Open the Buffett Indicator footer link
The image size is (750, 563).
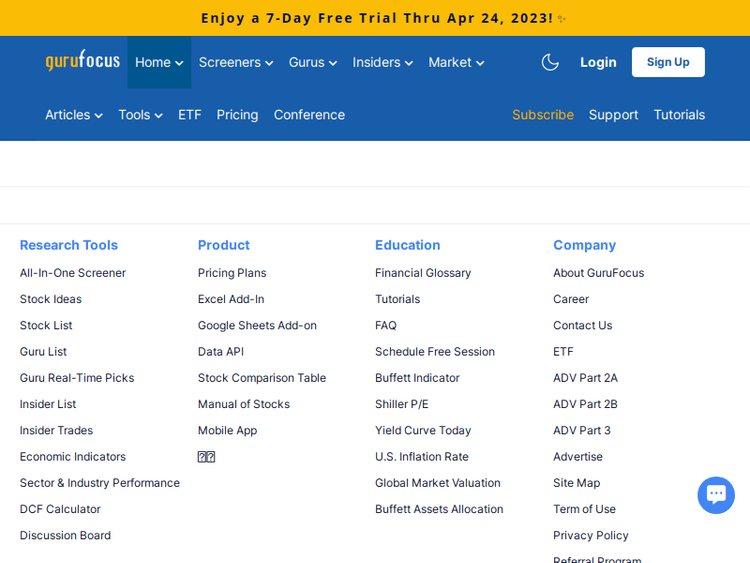(x=417, y=378)
